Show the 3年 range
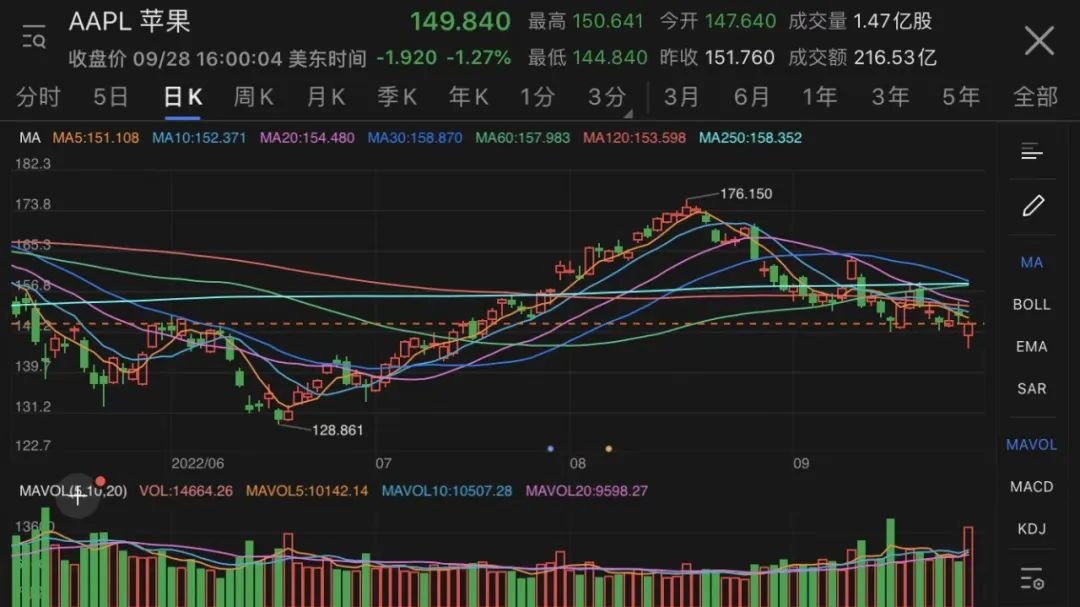Screen dimensions: 1080x607 [x=891, y=97]
